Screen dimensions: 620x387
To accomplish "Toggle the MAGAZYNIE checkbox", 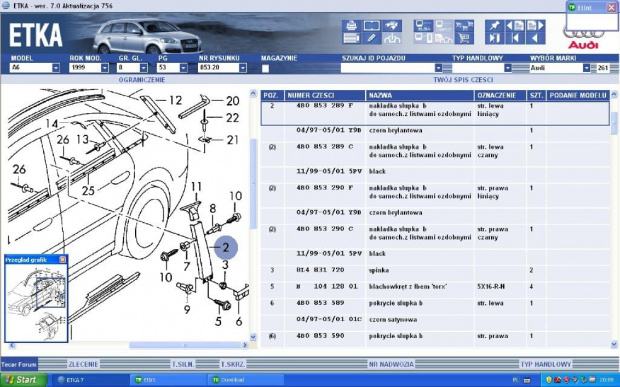I will [265, 68].
